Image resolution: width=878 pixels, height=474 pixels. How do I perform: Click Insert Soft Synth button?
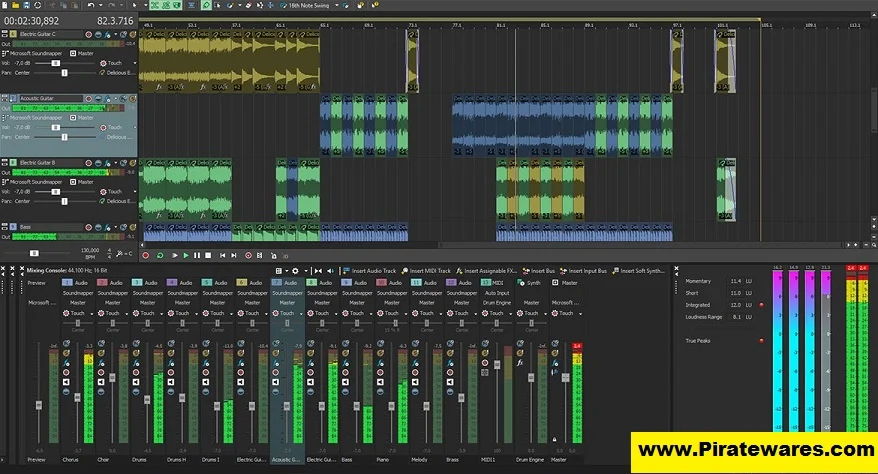[x=638, y=271]
